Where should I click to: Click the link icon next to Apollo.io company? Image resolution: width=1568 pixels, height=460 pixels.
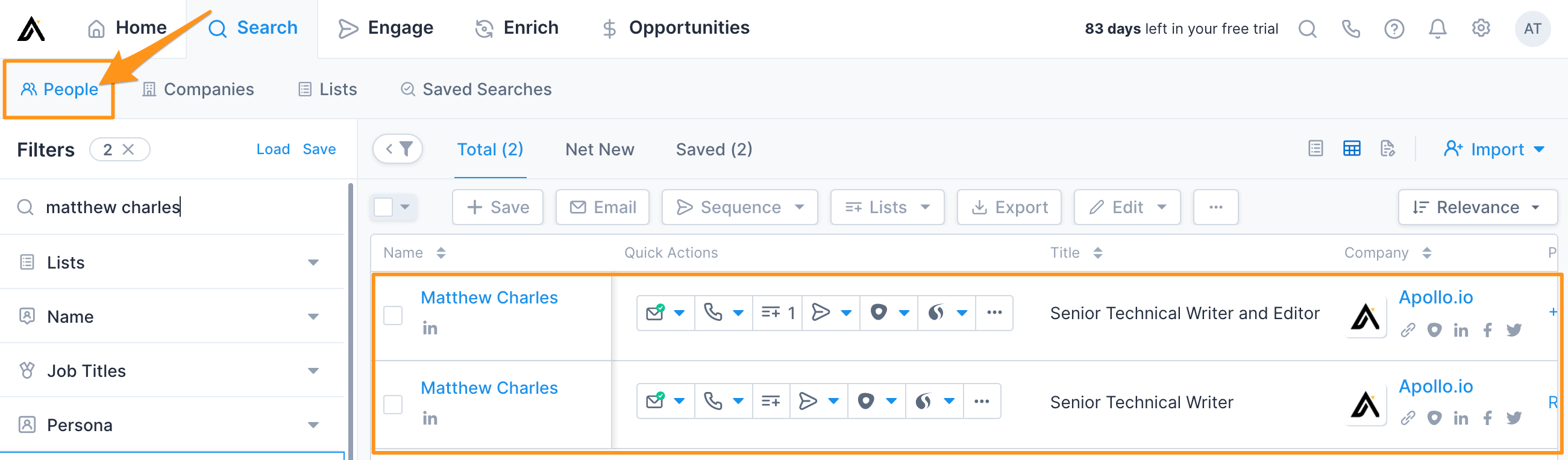pos(1407,330)
